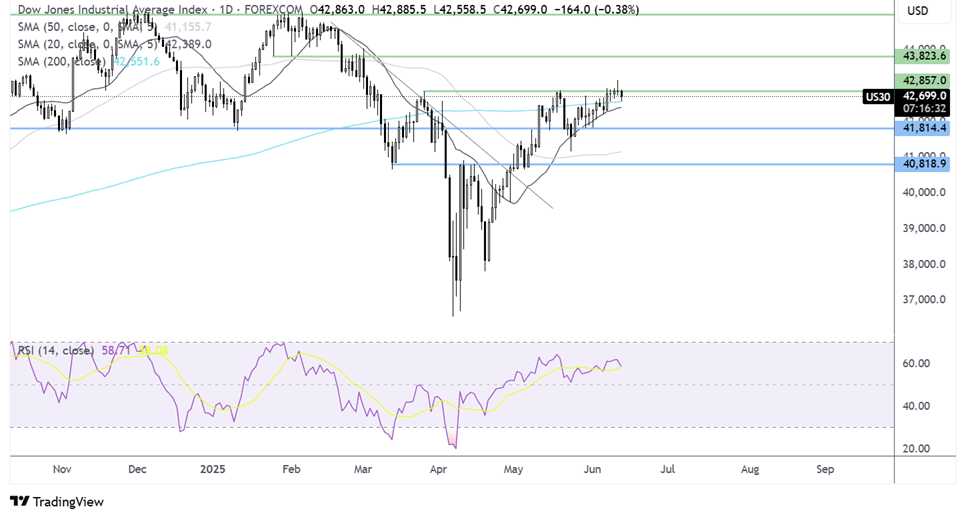Click the Apr label on time axis

[438, 470]
